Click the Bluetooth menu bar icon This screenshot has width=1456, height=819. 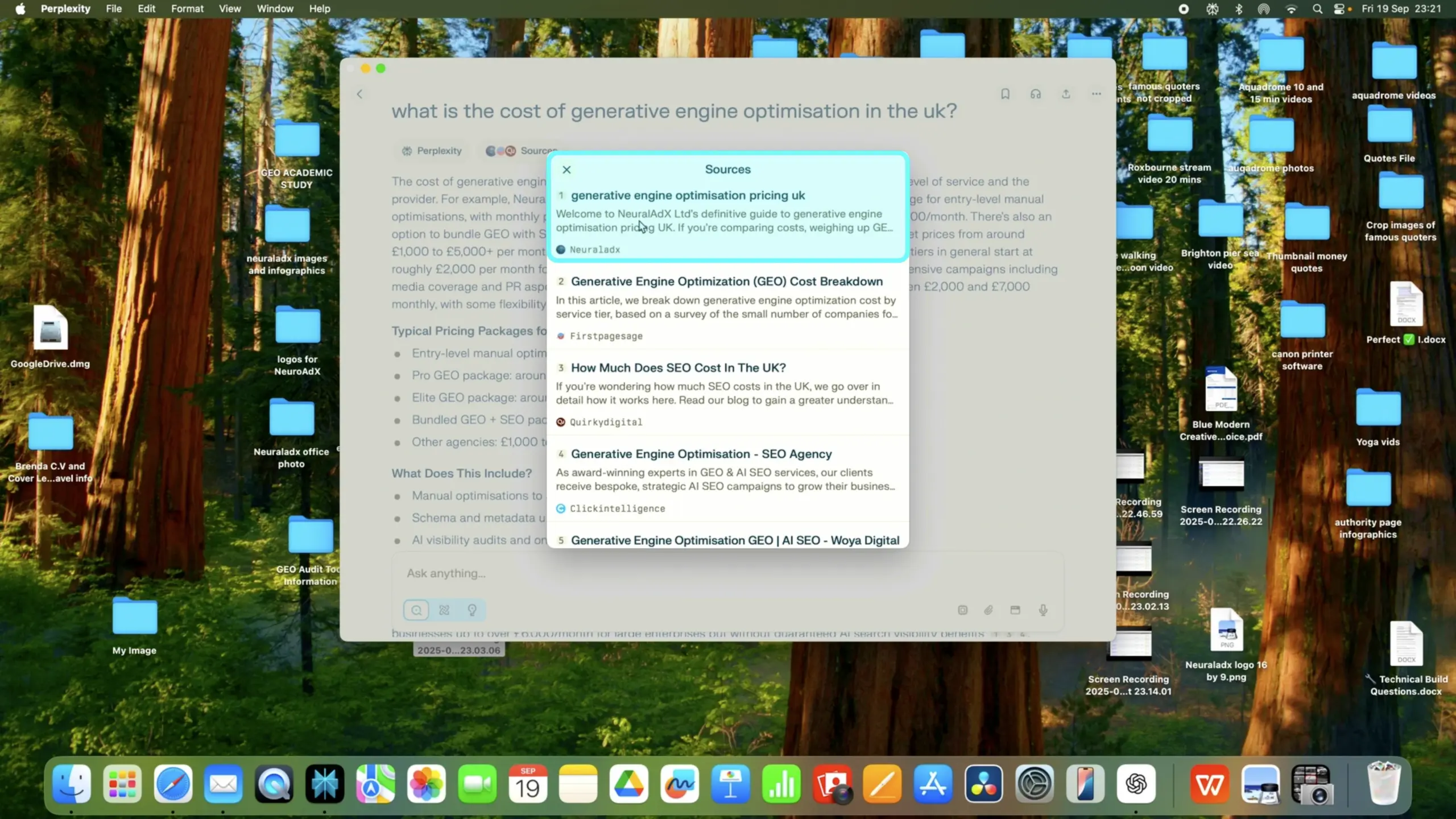pyautogui.click(x=1239, y=9)
